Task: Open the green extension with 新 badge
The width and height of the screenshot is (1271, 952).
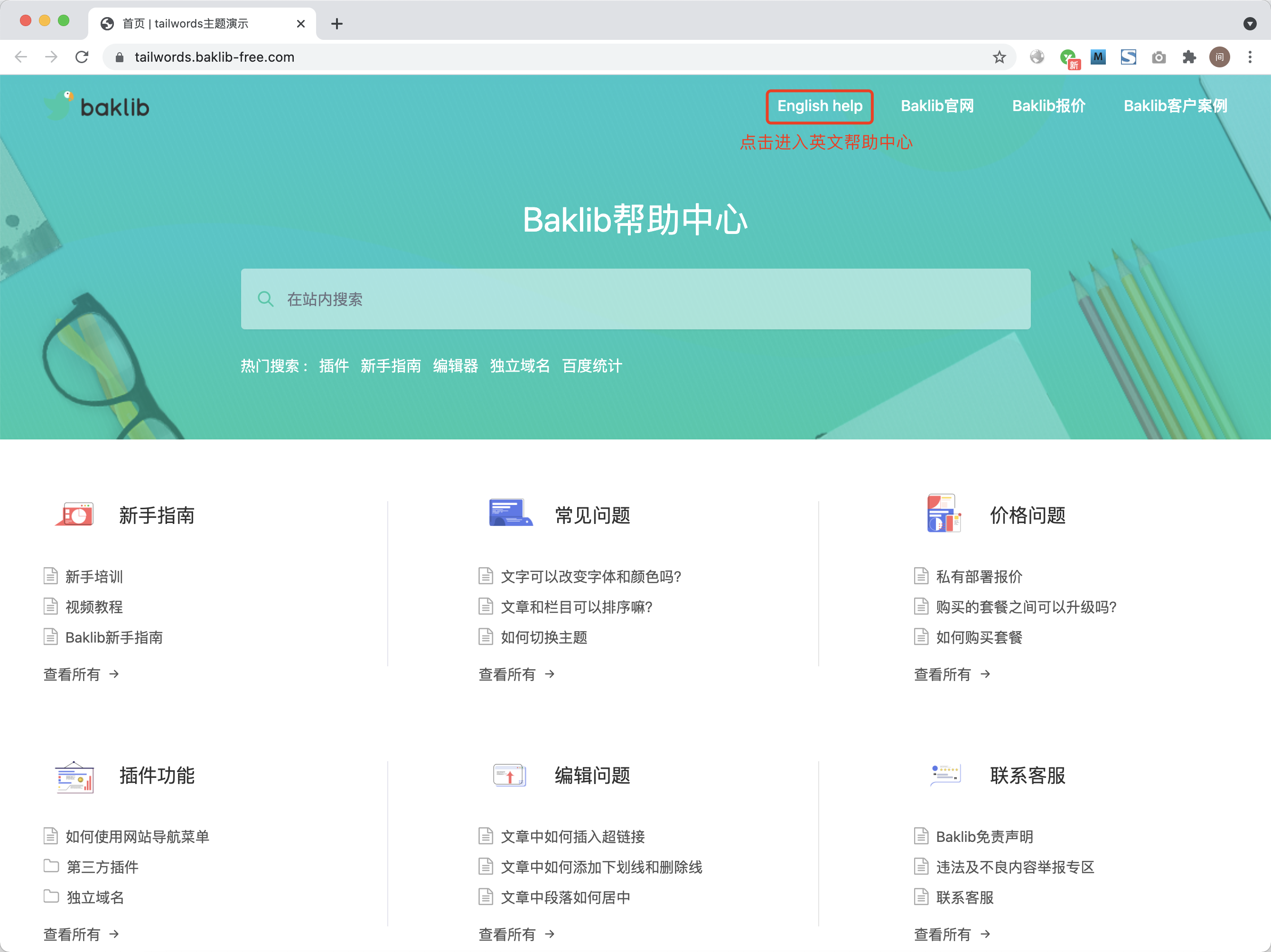Action: coord(1069,58)
